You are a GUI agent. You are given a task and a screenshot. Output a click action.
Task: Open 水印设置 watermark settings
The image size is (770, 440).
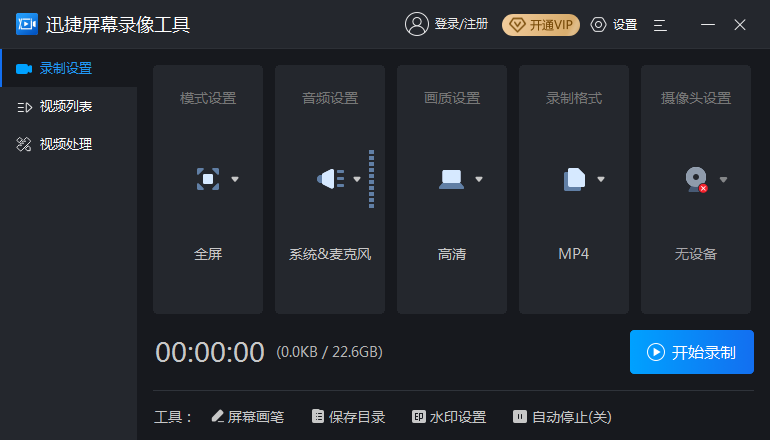click(x=449, y=417)
